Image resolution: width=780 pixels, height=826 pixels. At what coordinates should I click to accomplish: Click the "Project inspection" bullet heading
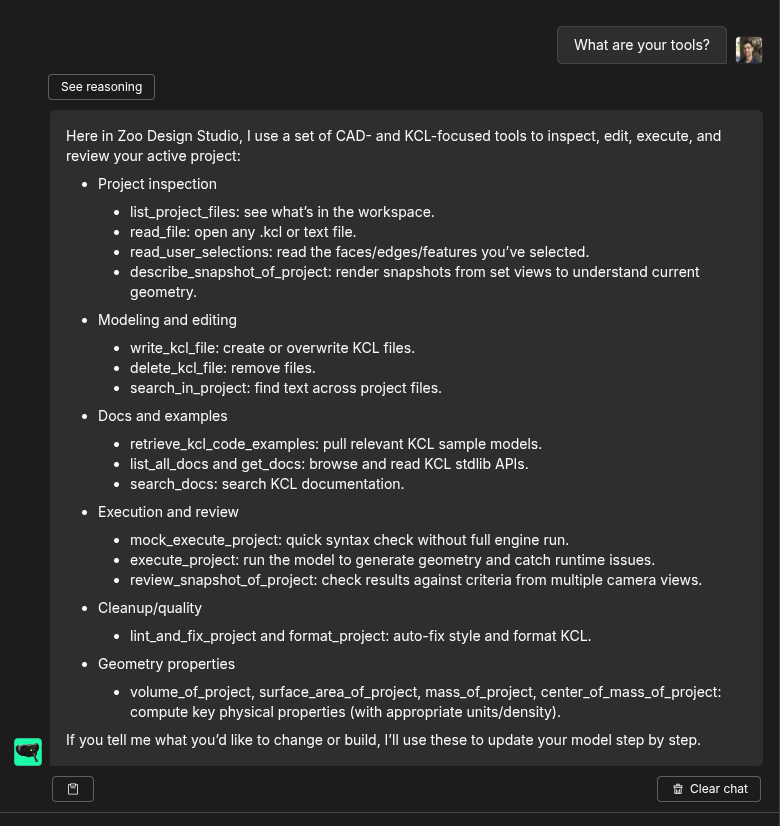(157, 184)
